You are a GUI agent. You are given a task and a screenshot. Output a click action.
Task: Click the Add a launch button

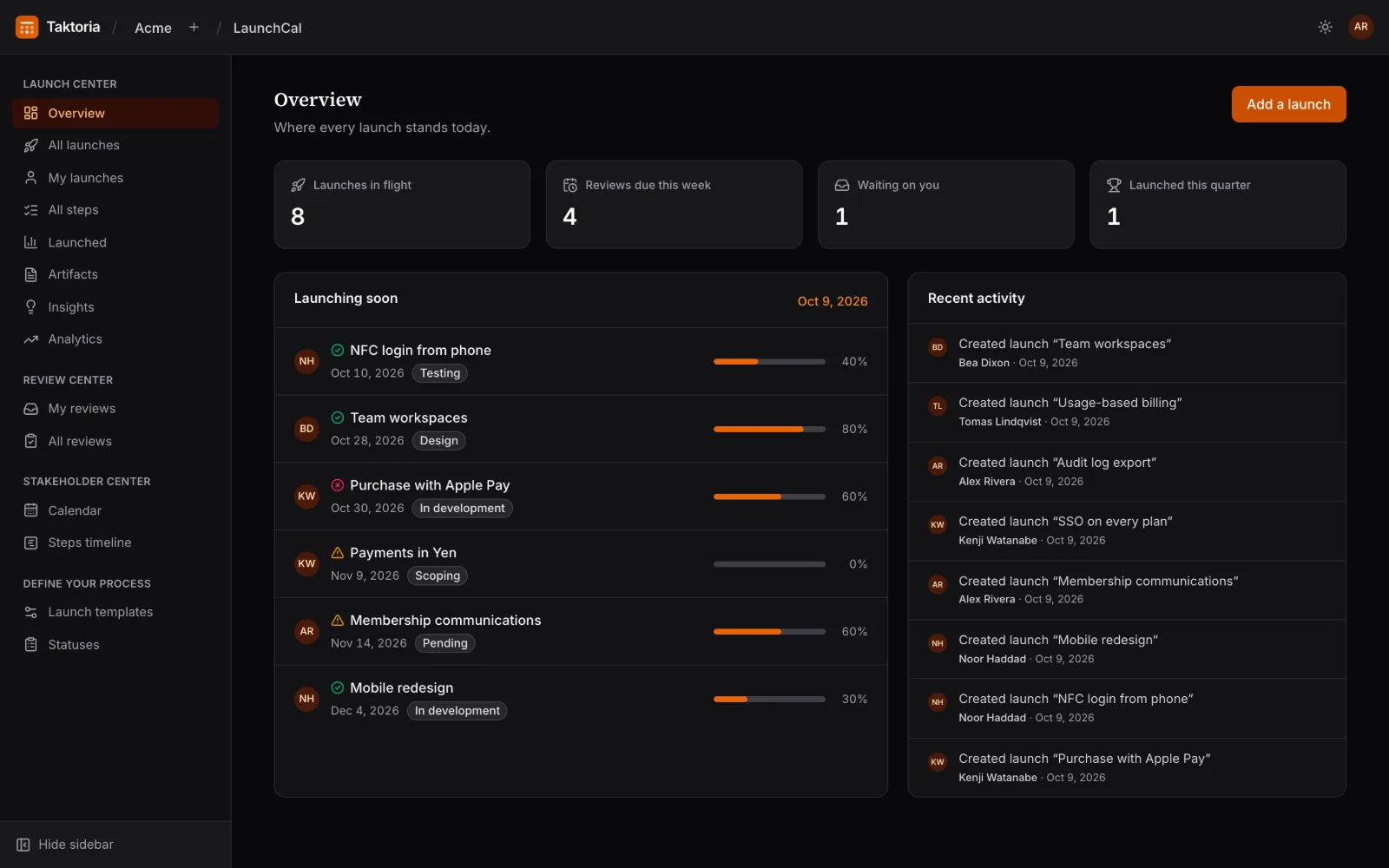click(x=1288, y=104)
